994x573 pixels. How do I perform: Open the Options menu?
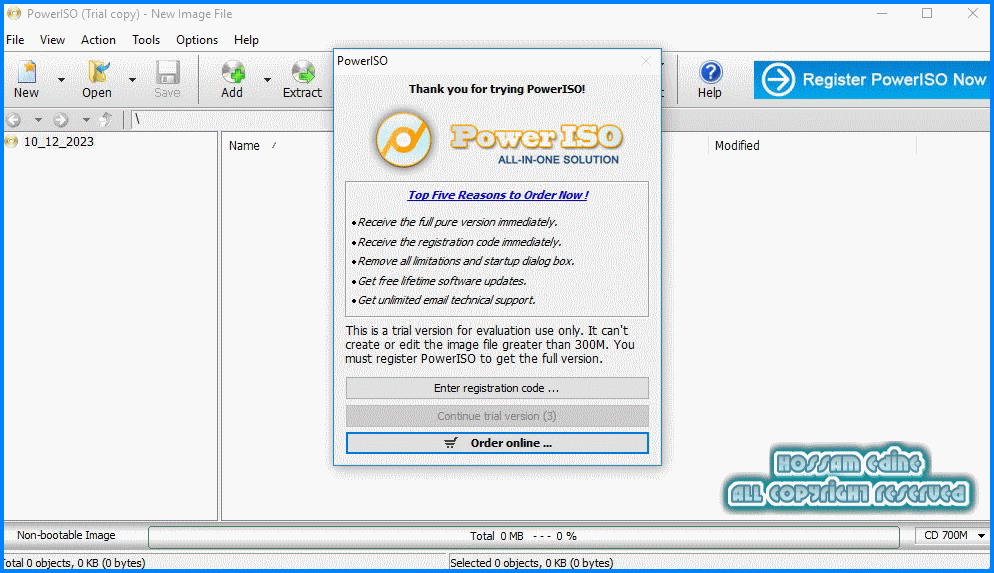197,40
